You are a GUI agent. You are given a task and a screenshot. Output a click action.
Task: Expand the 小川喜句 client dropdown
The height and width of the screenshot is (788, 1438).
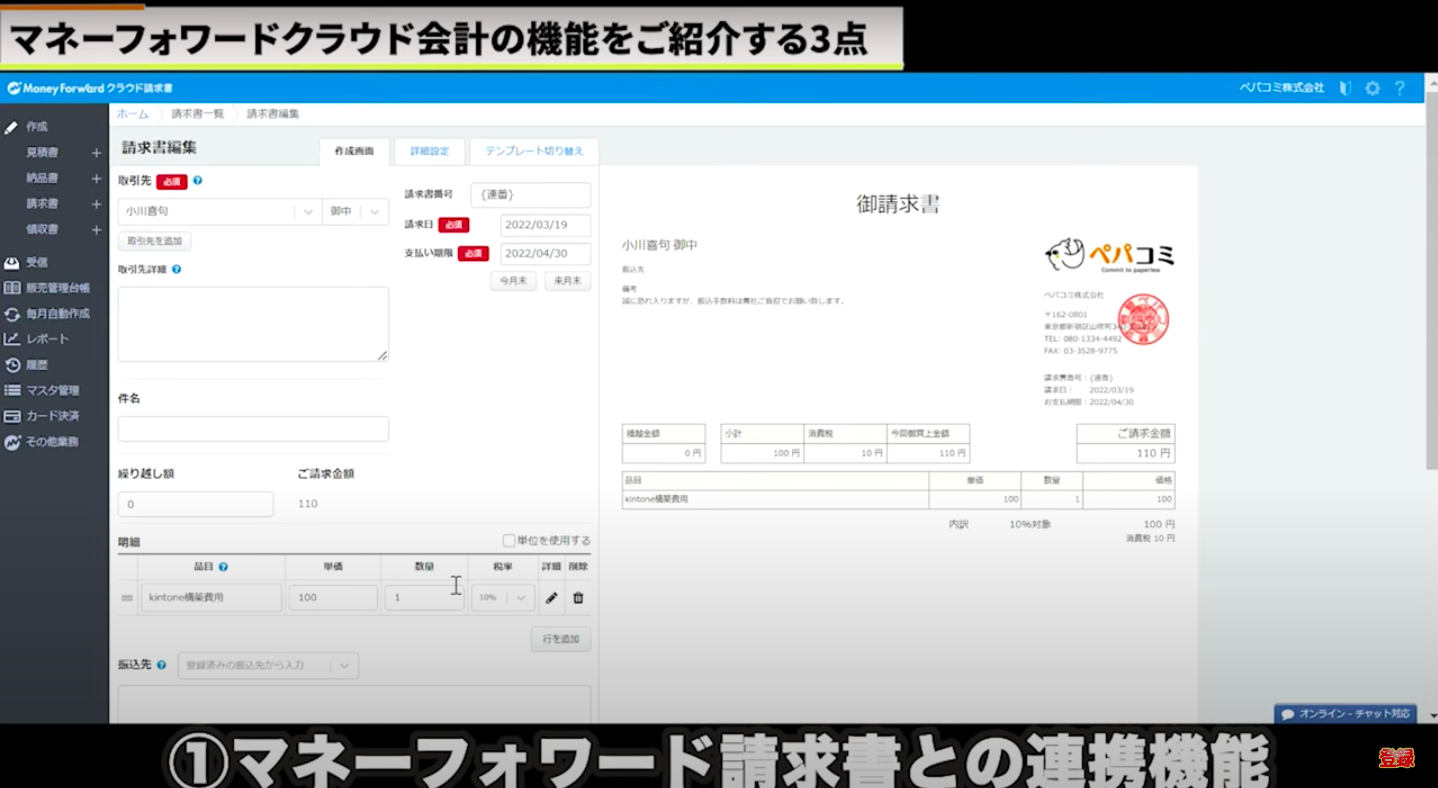coord(308,212)
